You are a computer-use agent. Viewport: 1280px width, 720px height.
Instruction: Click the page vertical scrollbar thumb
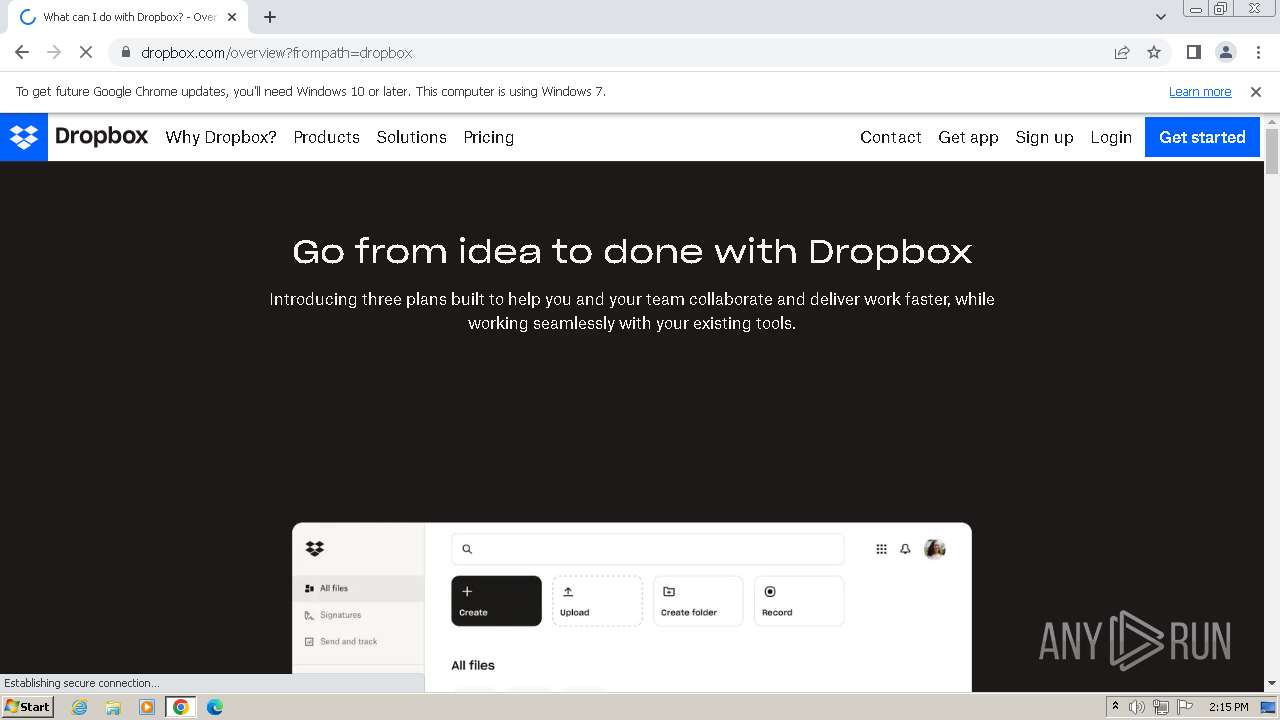(1272, 152)
